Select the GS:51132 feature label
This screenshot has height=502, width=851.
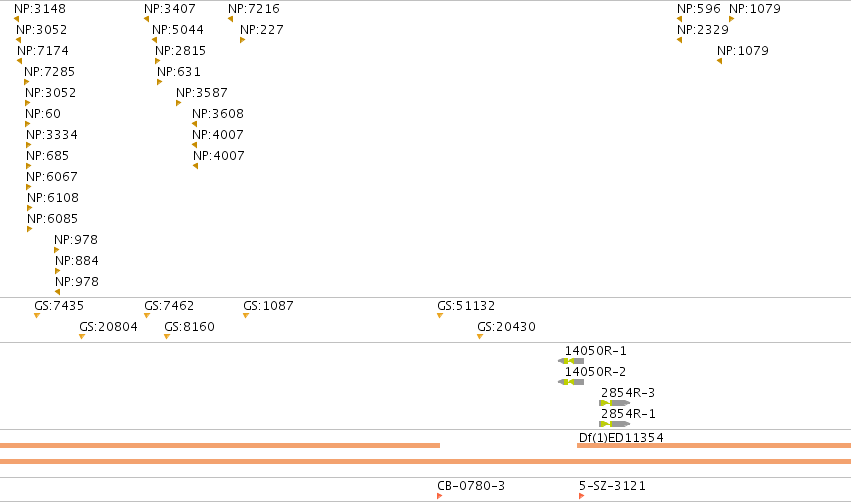tap(466, 306)
